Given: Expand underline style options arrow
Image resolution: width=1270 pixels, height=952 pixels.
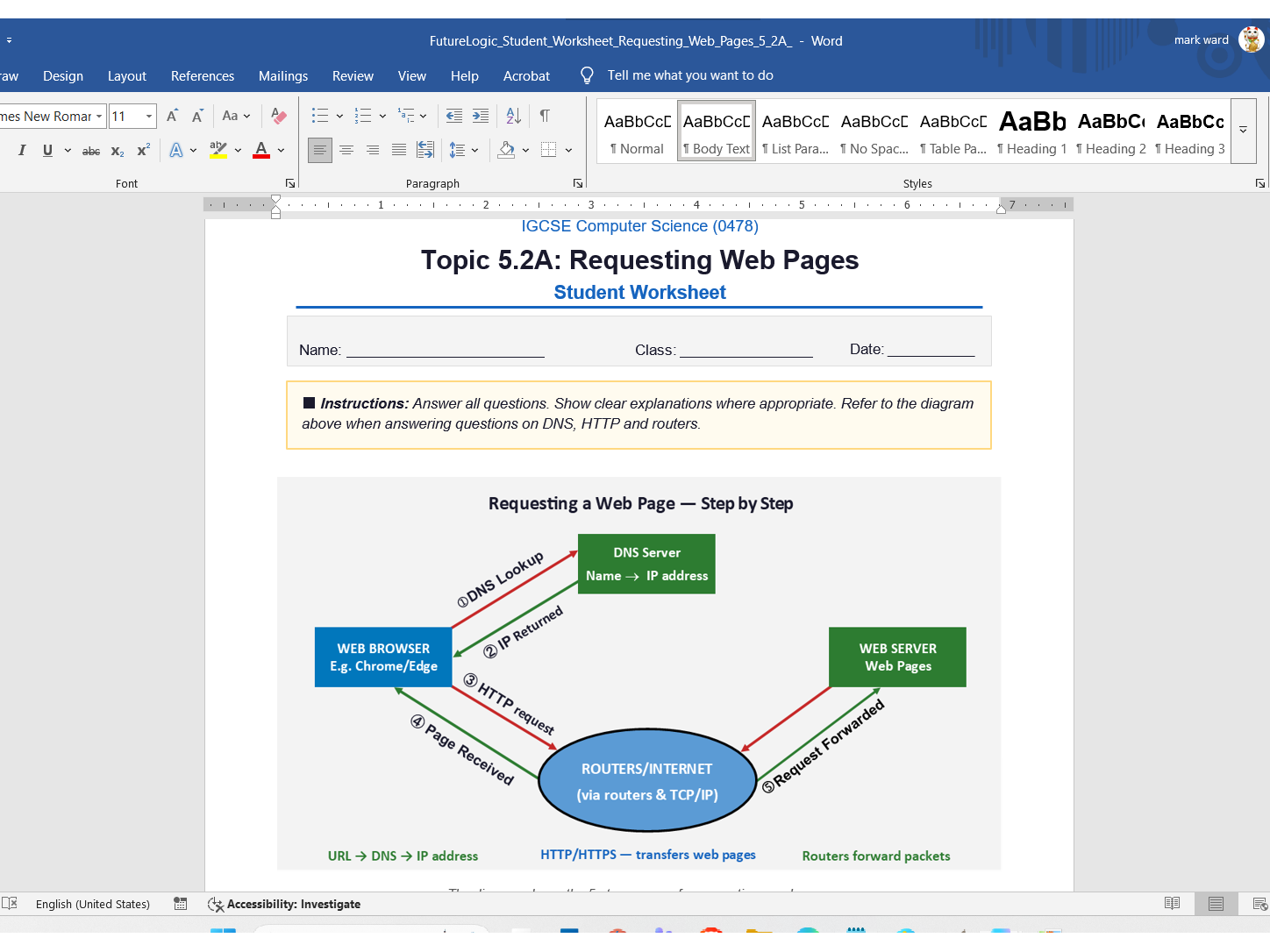Looking at the screenshot, I should click(68, 150).
